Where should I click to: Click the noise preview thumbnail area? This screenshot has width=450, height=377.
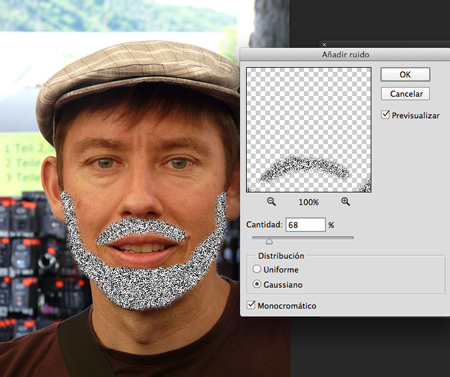click(309, 130)
